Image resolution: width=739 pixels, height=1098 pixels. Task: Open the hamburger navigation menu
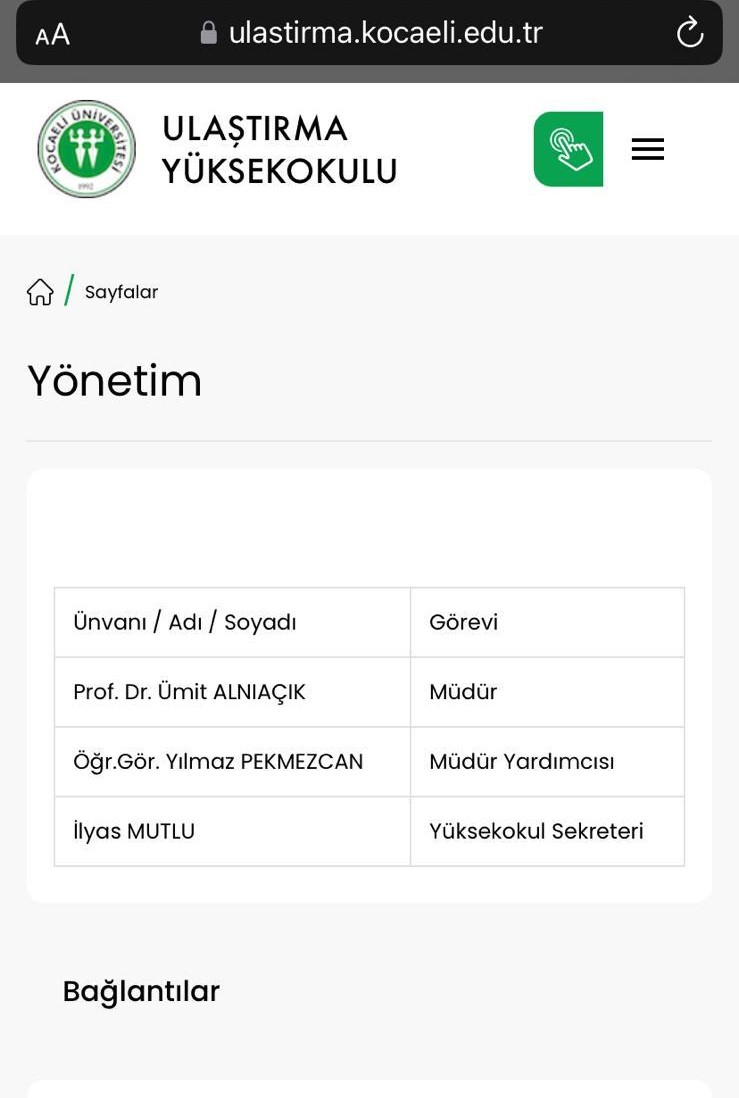[x=648, y=150]
